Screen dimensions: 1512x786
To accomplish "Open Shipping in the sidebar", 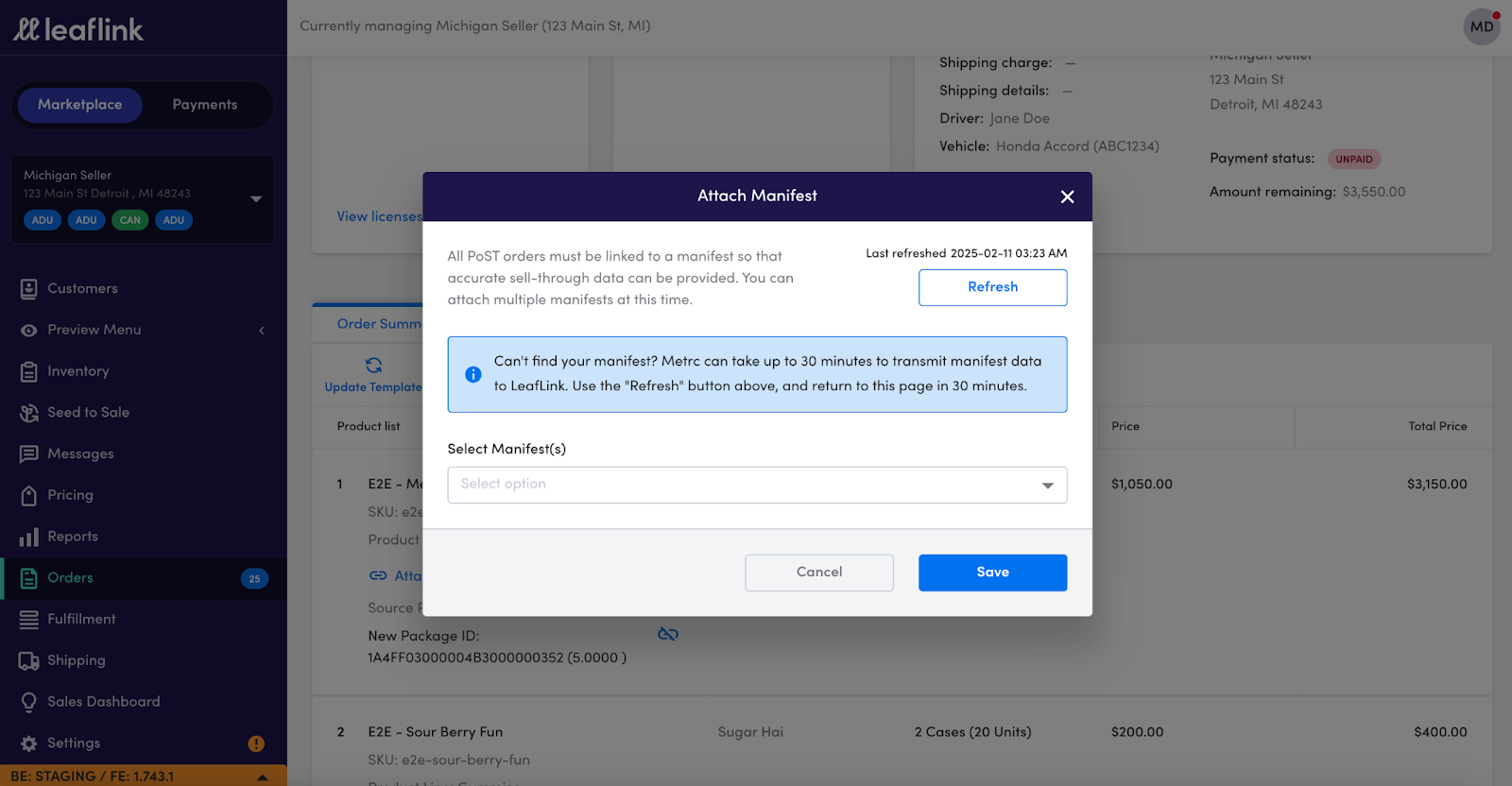I will (x=77, y=660).
